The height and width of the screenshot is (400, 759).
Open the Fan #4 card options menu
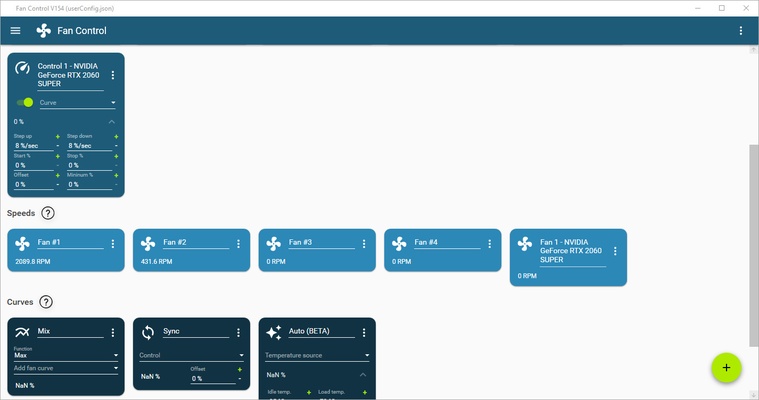tap(489, 244)
